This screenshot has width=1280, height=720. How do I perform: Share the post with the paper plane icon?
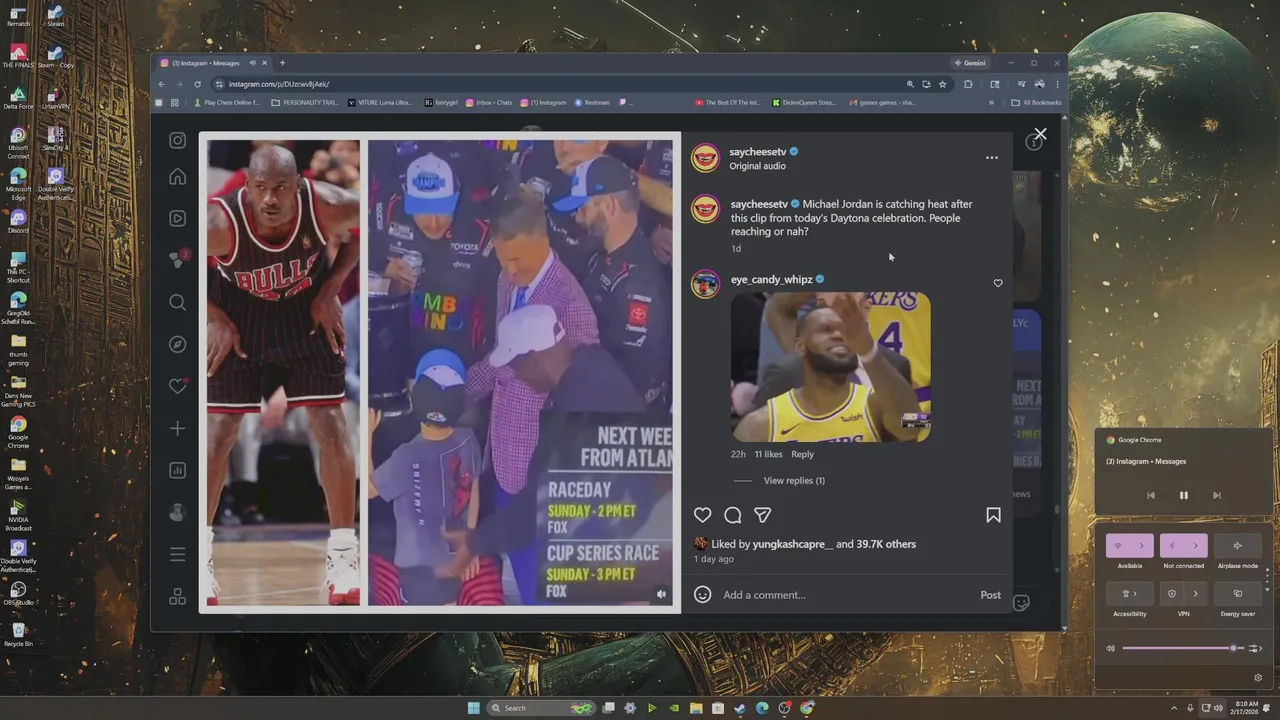click(x=763, y=515)
